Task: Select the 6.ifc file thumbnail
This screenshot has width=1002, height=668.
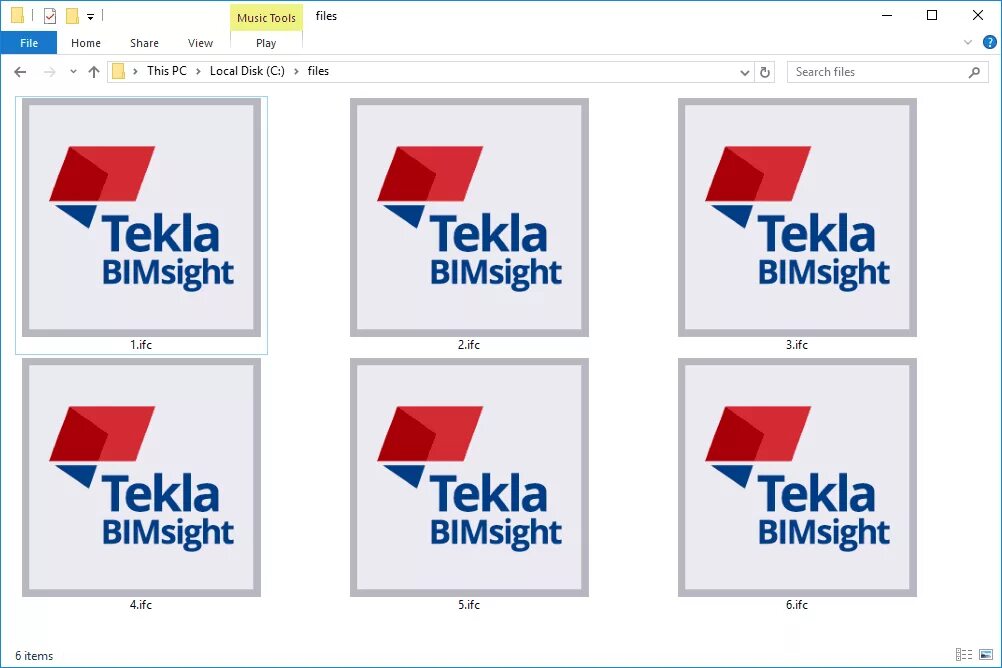Action: [797, 478]
